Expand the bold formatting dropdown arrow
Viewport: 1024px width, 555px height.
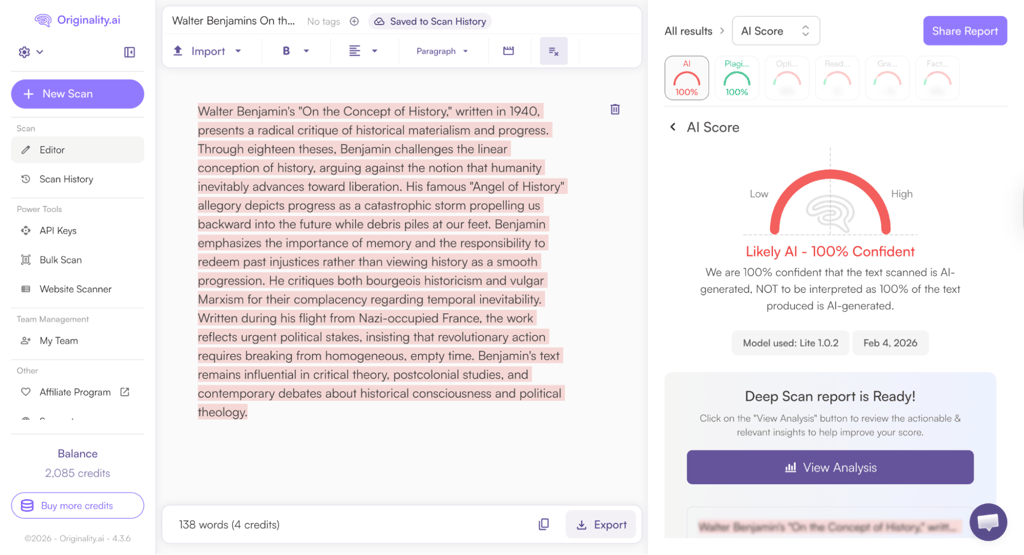tap(306, 51)
